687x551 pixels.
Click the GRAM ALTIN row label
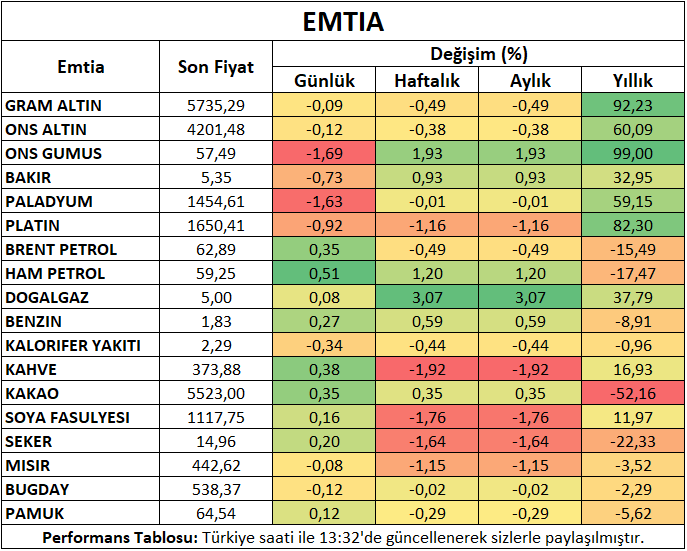point(54,105)
